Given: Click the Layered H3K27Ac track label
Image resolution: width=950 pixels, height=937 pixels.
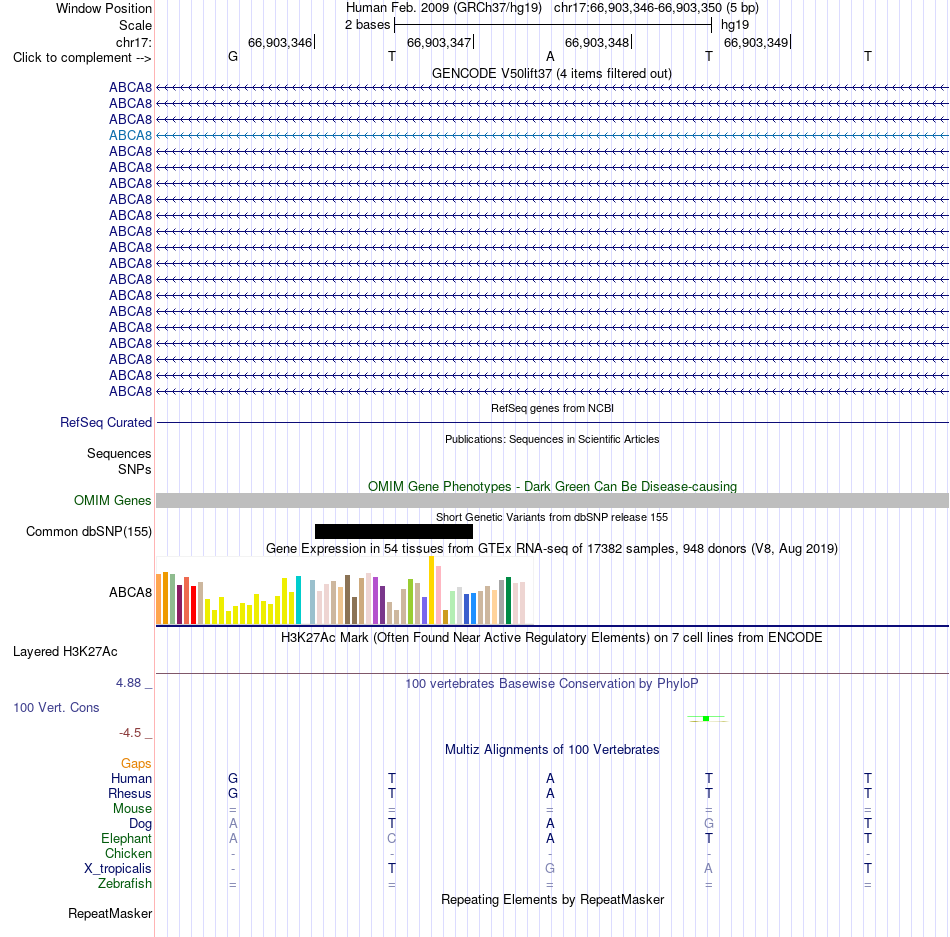Looking at the screenshot, I should pos(65,651).
